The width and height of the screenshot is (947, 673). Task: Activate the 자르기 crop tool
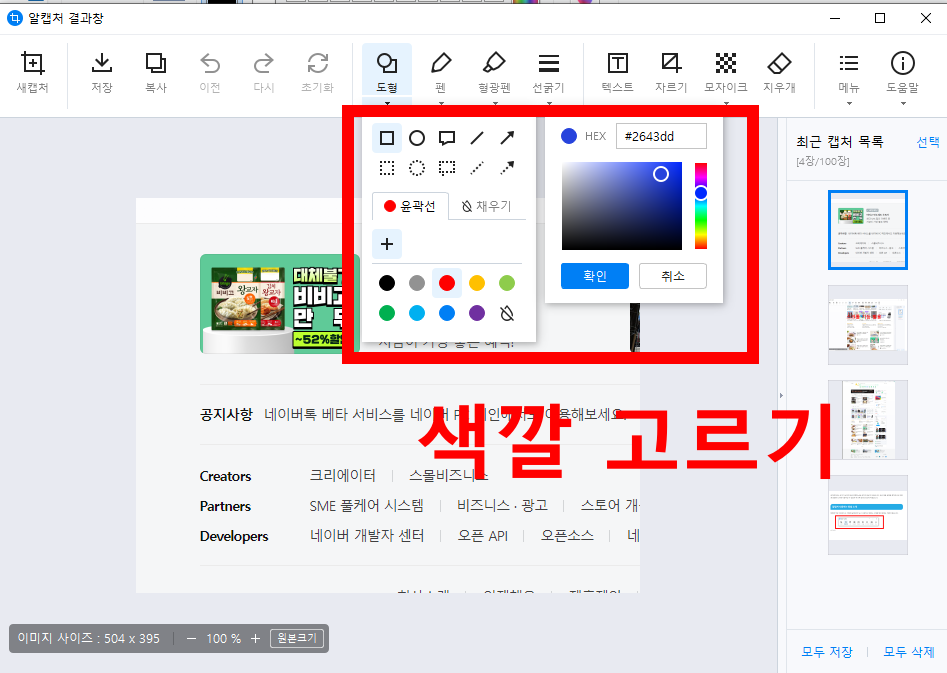tap(670, 70)
